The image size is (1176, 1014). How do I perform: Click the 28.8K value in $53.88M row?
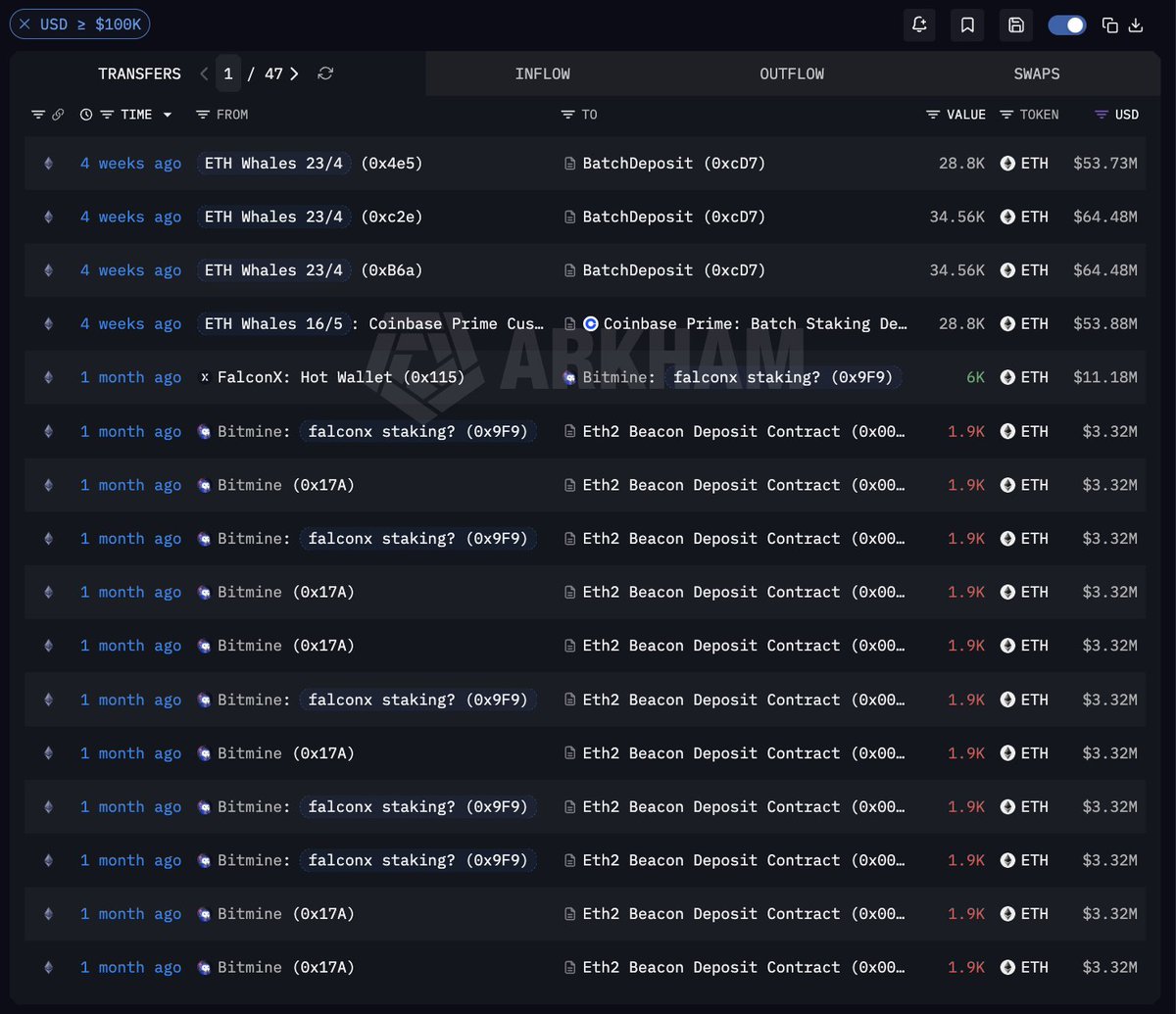[x=961, y=323]
